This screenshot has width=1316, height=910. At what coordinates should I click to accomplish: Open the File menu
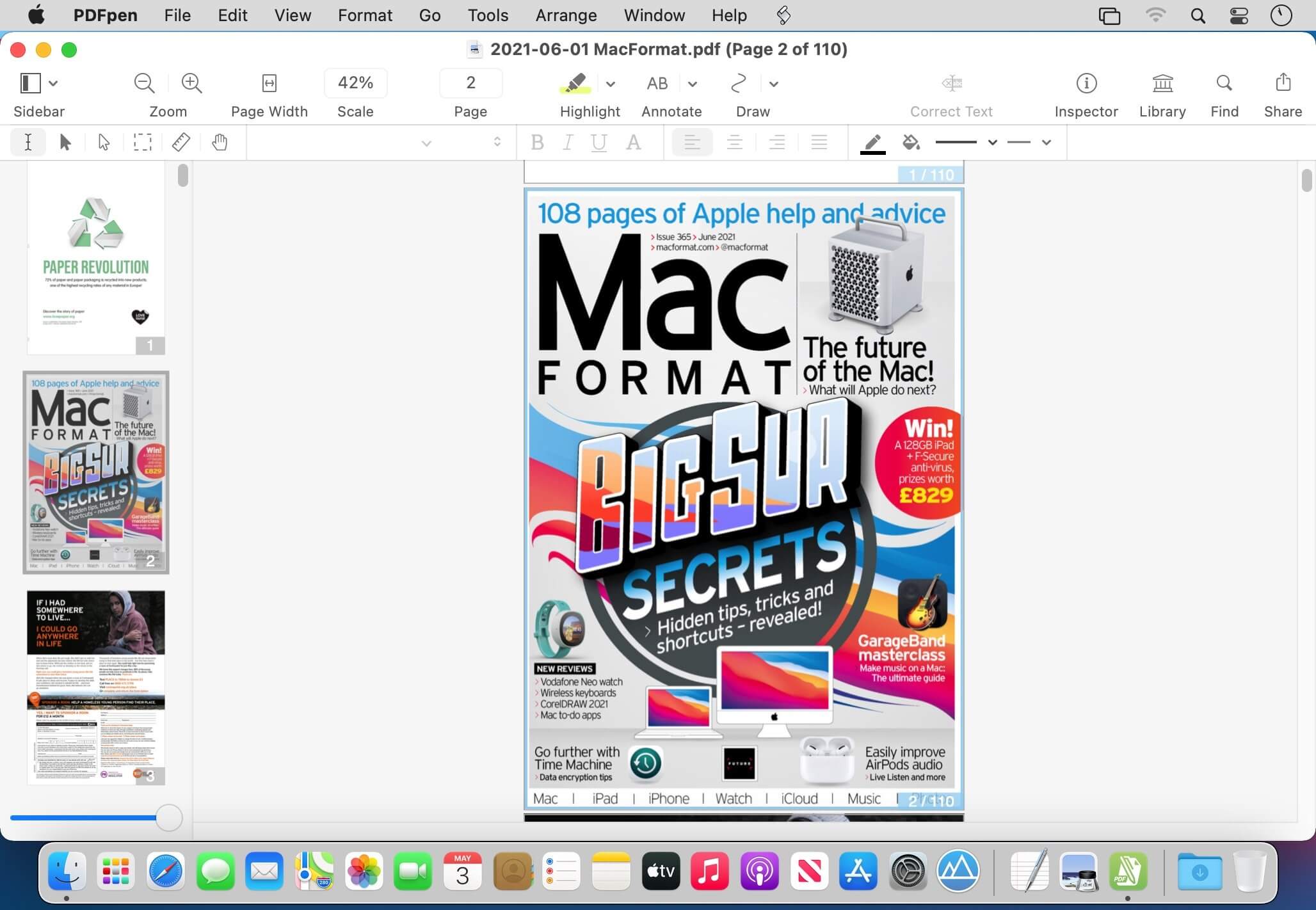click(x=177, y=15)
